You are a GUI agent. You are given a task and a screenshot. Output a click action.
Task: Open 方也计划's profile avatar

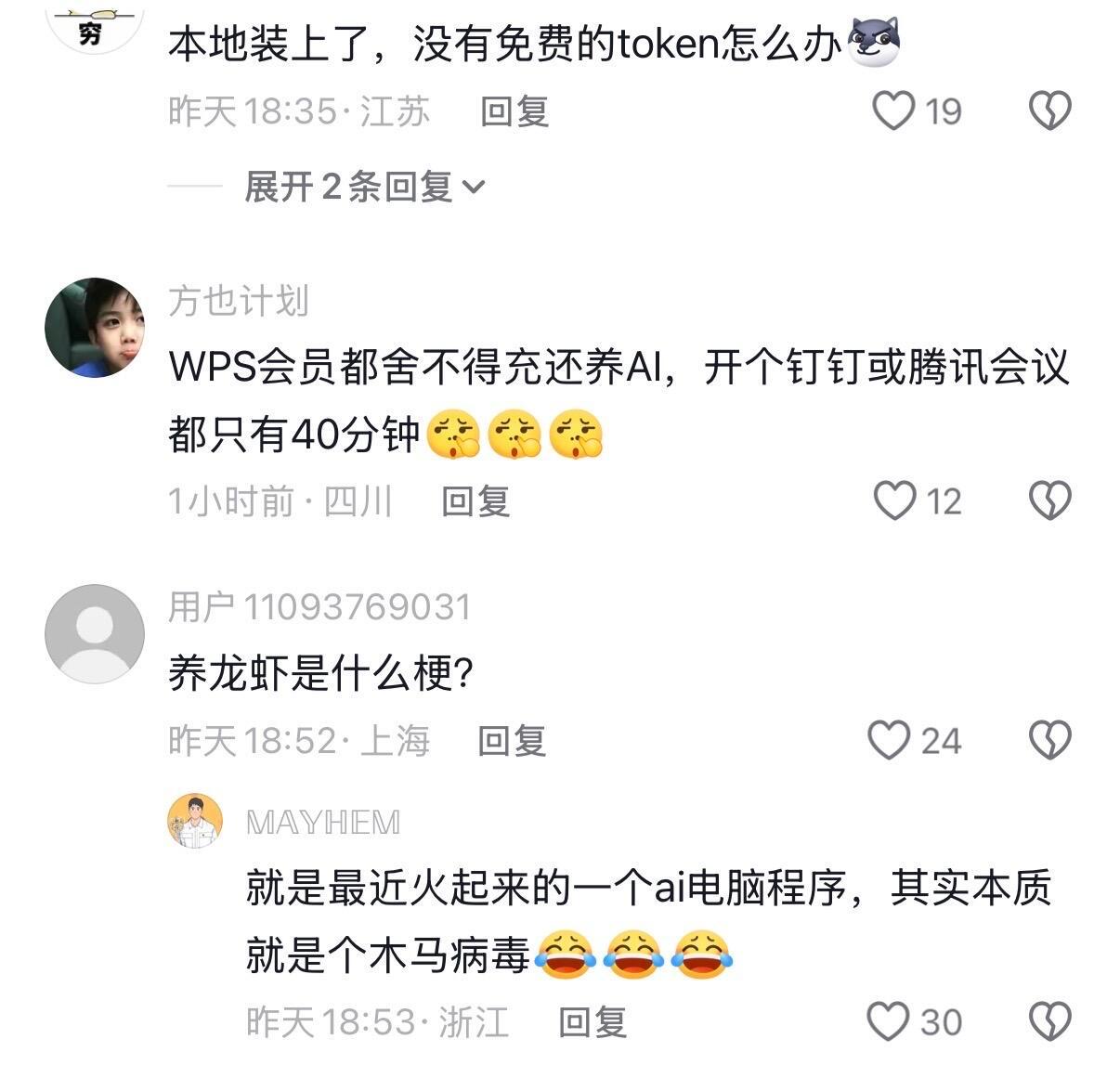[95, 328]
